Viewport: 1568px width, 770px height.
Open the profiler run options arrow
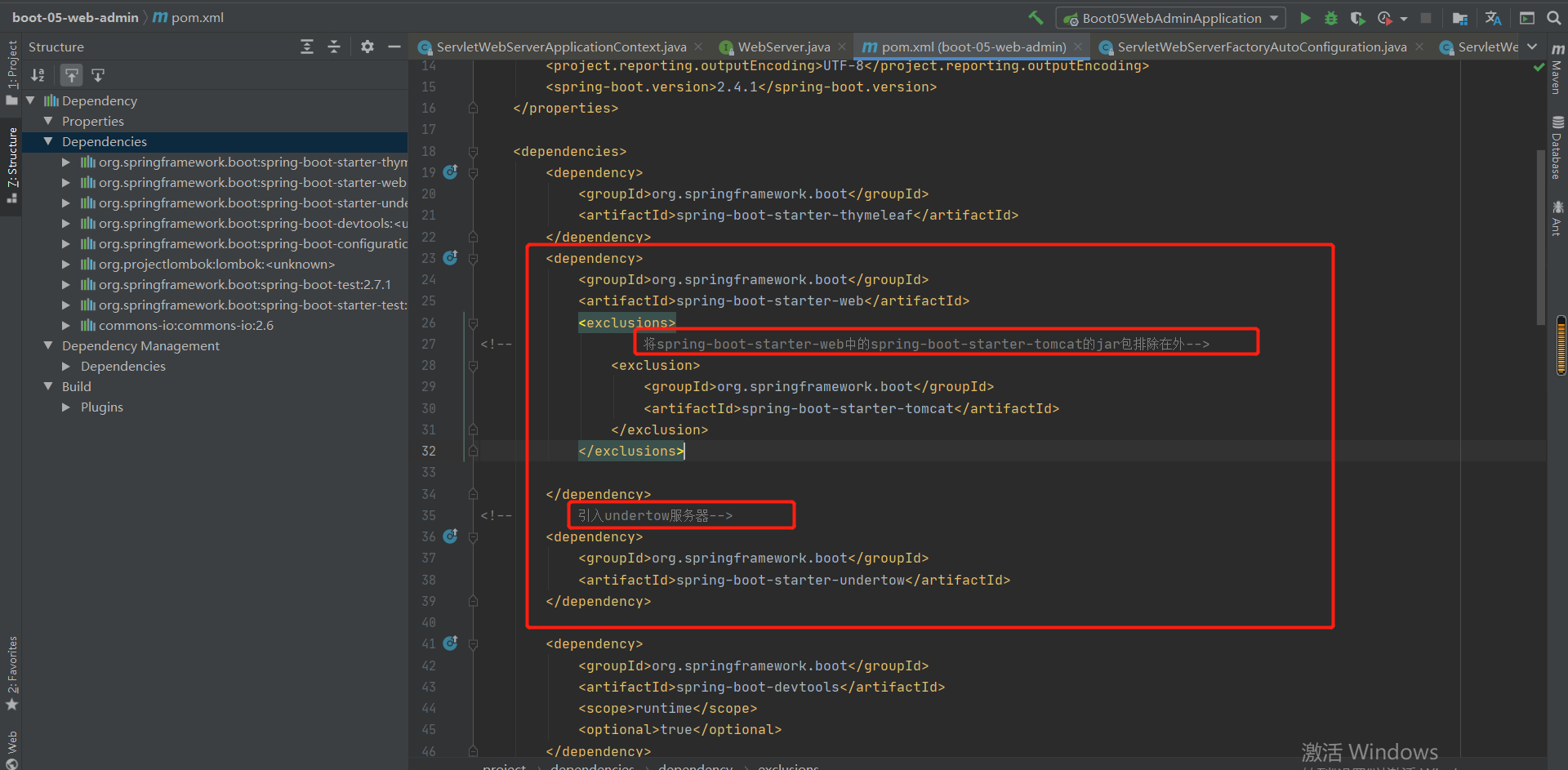coord(1403,19)
